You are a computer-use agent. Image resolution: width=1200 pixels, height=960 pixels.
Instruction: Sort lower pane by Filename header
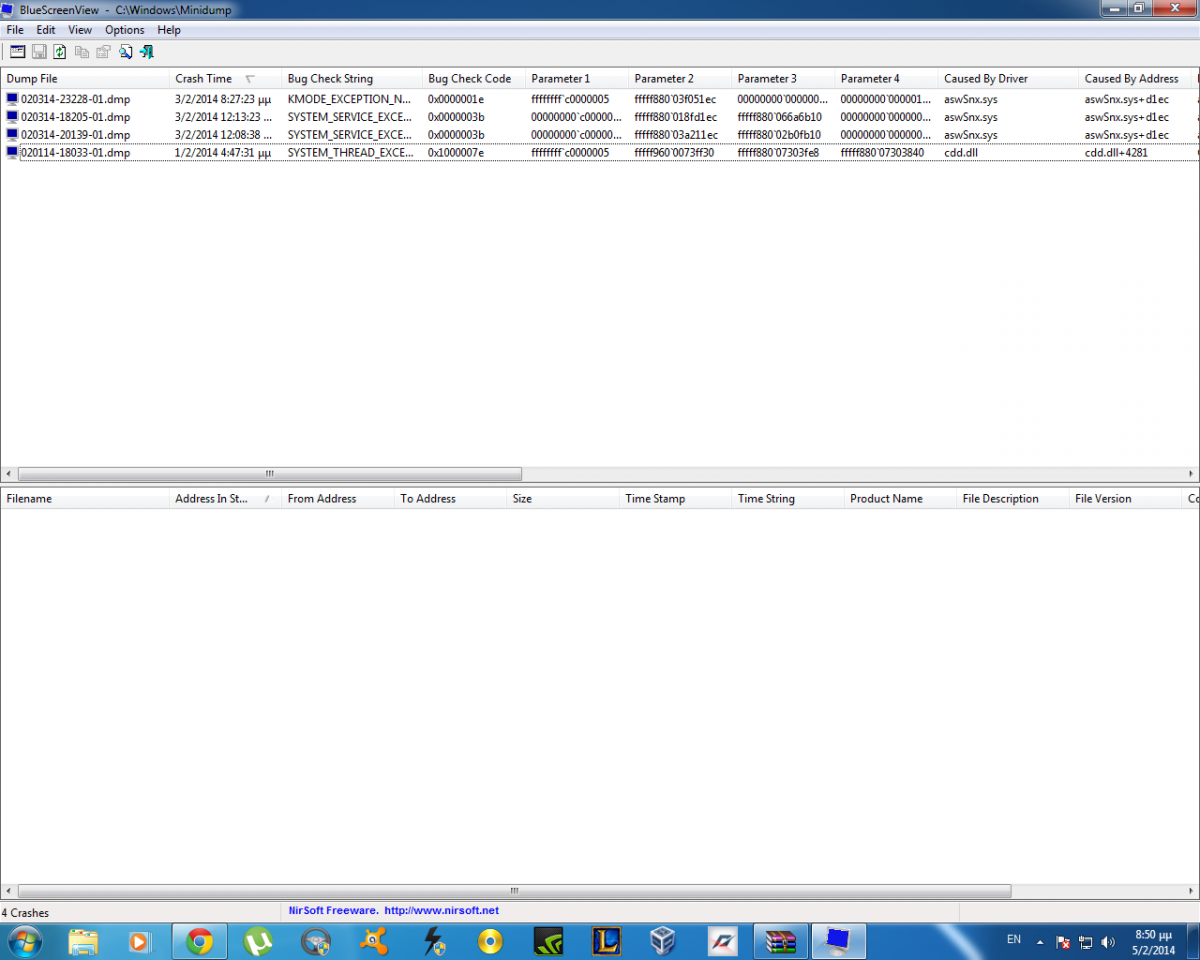(85, 498)
